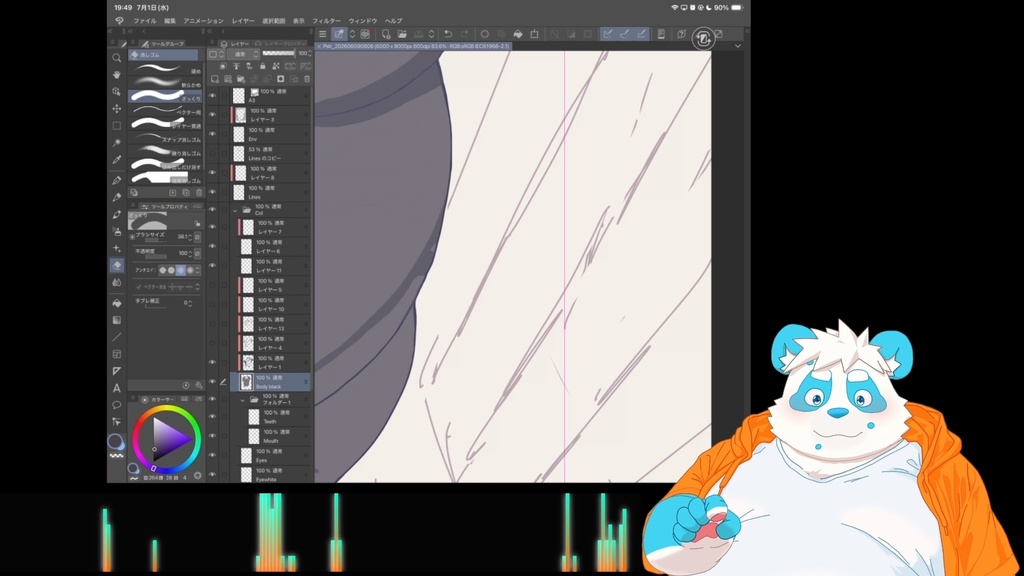Delete the selected layer with trash icon
The image size is (1024, 576).
tap(307, 79)
